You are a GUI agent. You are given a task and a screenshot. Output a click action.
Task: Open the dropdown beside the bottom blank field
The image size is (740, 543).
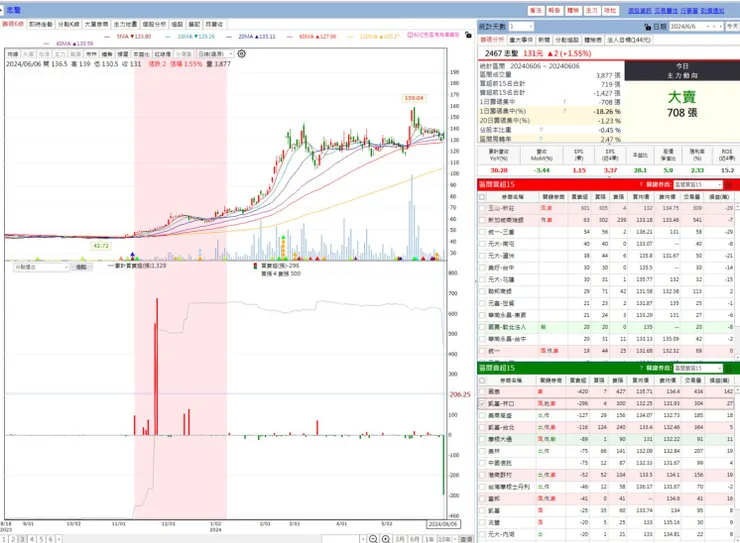362,539
